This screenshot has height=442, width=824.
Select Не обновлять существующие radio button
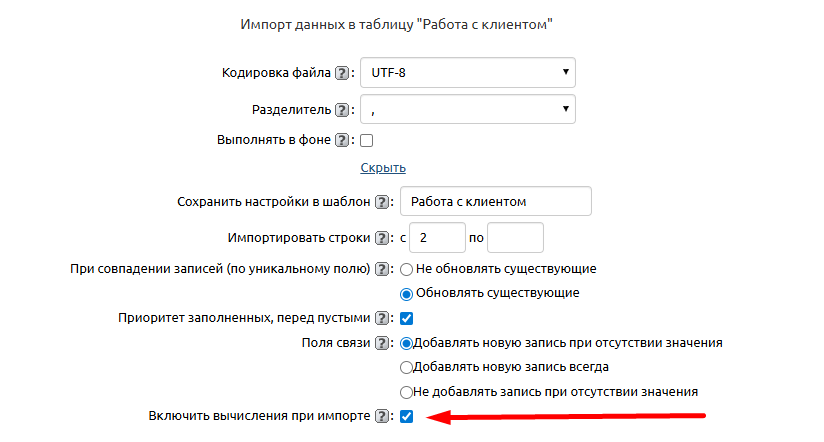[407, 269]
